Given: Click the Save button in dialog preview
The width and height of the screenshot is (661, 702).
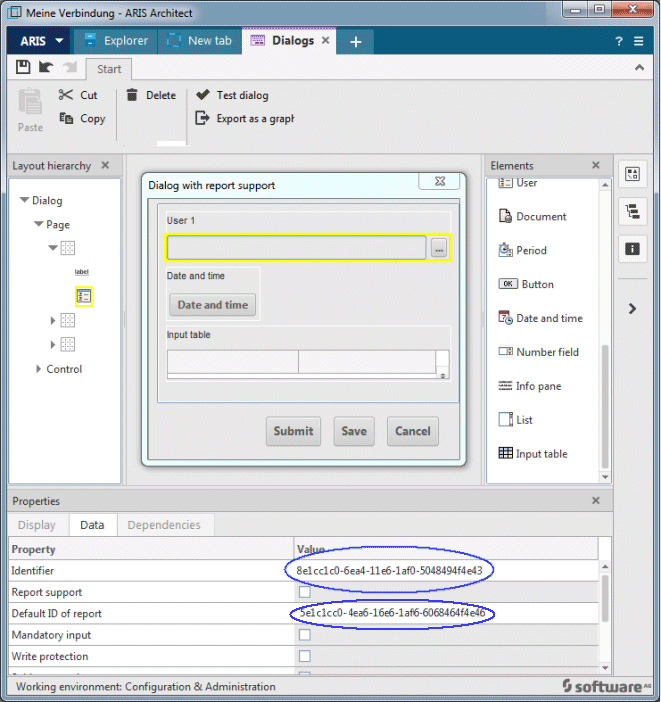Looking at the screenshot, I should 354,431.
